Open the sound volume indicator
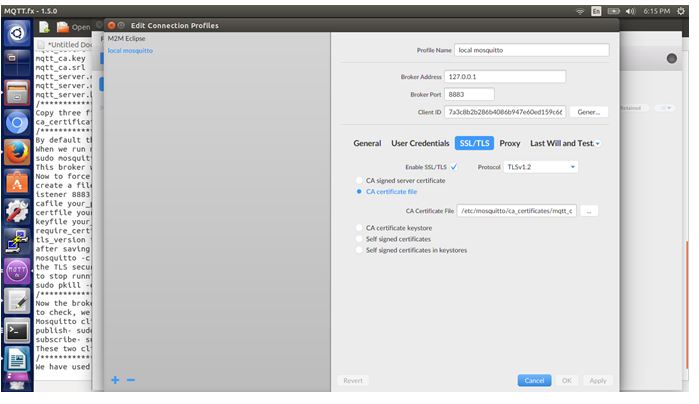Screen dimensions: 699x404 point(630,11)
